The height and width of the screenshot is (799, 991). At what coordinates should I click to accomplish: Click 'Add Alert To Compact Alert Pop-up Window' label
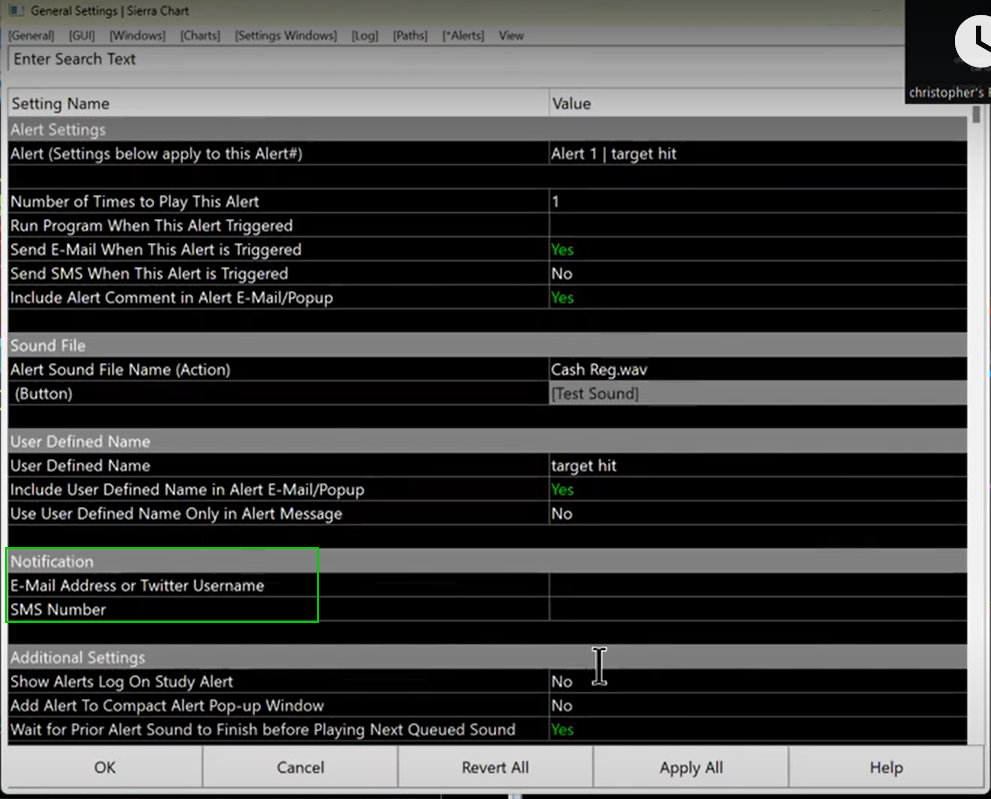pyautogui.click(x=167, y=705)
